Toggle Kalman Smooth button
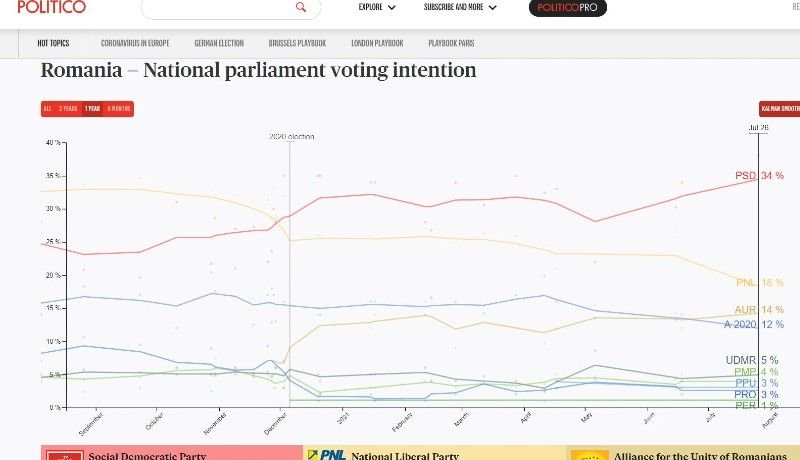Image resolution: width=800 pixels, height=460 pixels. (780, 108)
